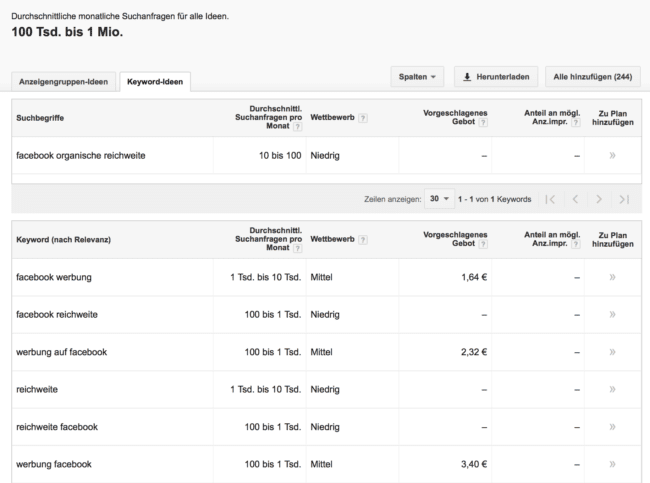650x483 pixels.
Task: Switch to Anzeigengruppen-Ideen tab
Action: 63,82
